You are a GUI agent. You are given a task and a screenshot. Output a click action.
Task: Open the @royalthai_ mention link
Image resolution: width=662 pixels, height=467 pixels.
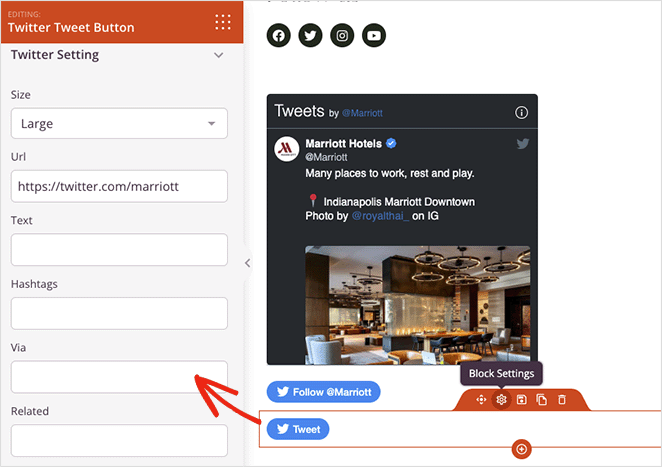click(x=380, y=216)
